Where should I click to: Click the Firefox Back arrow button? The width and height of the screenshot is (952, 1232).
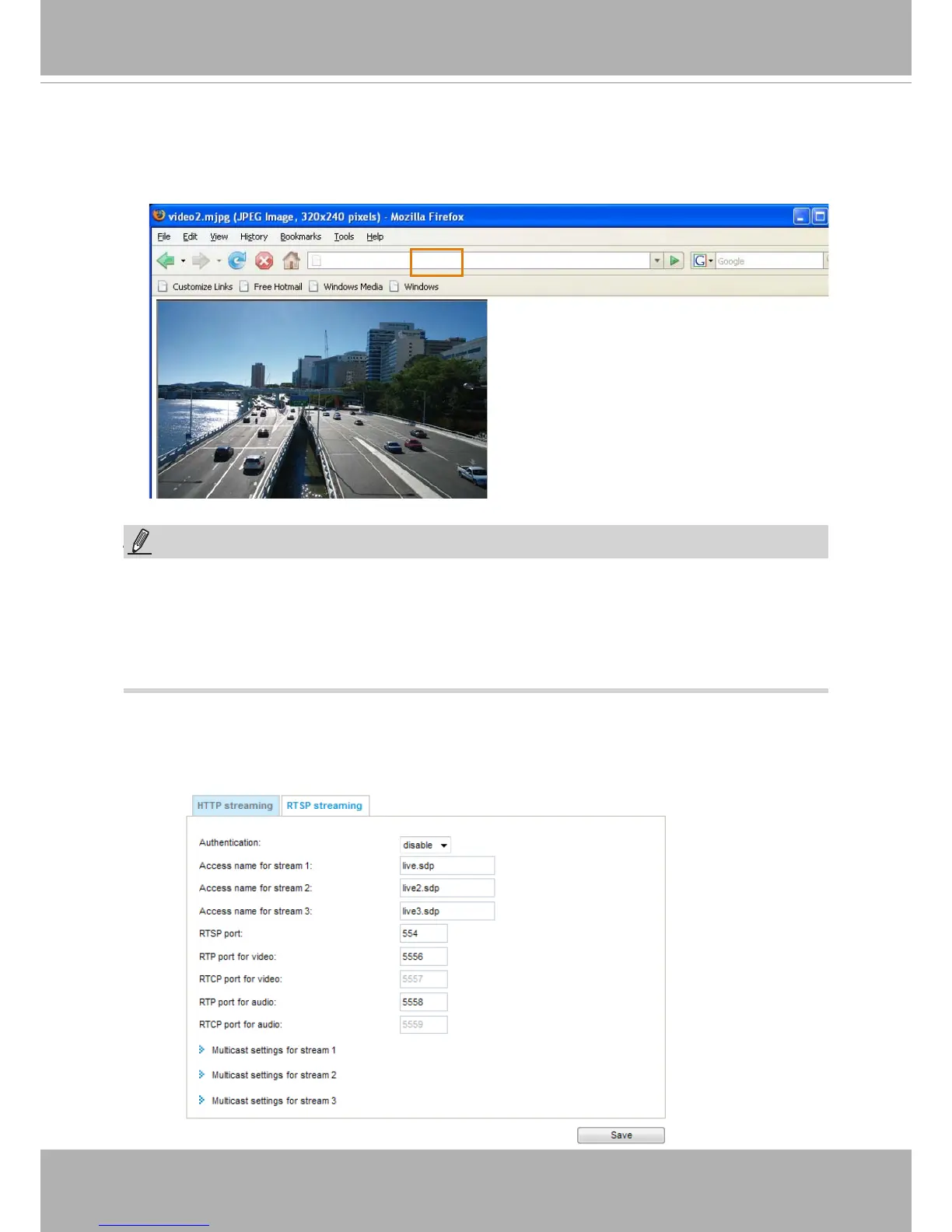(166, 261)
